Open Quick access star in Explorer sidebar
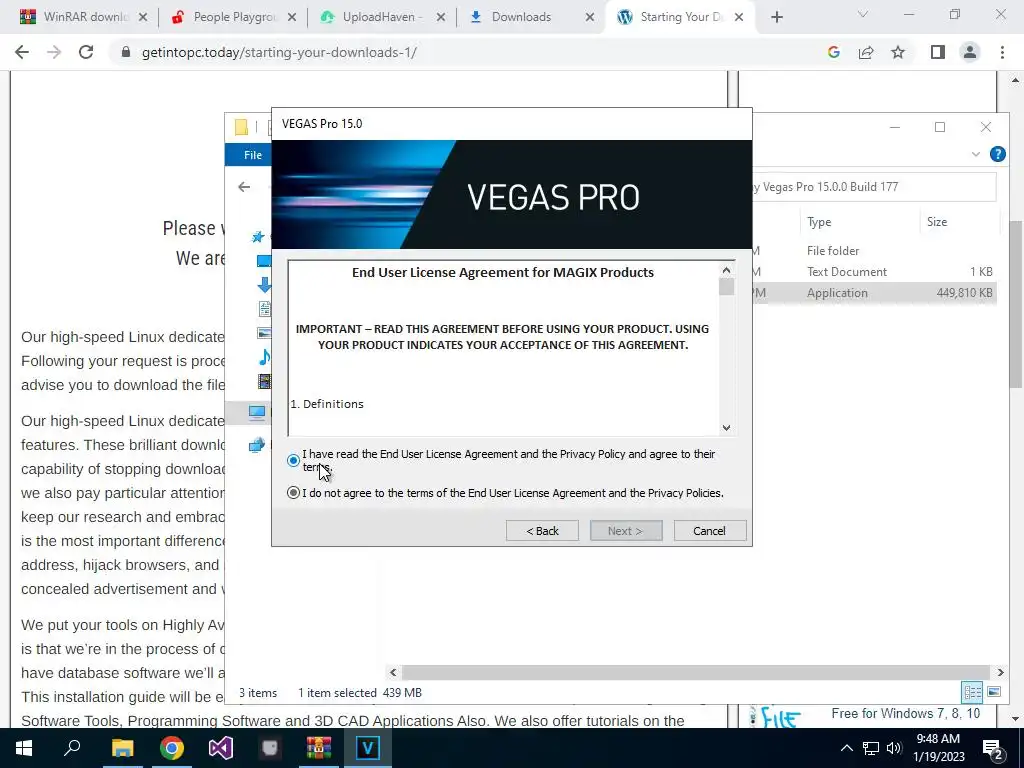The width and height of the screenshot is (1024, 768). (x=259, y=236)
